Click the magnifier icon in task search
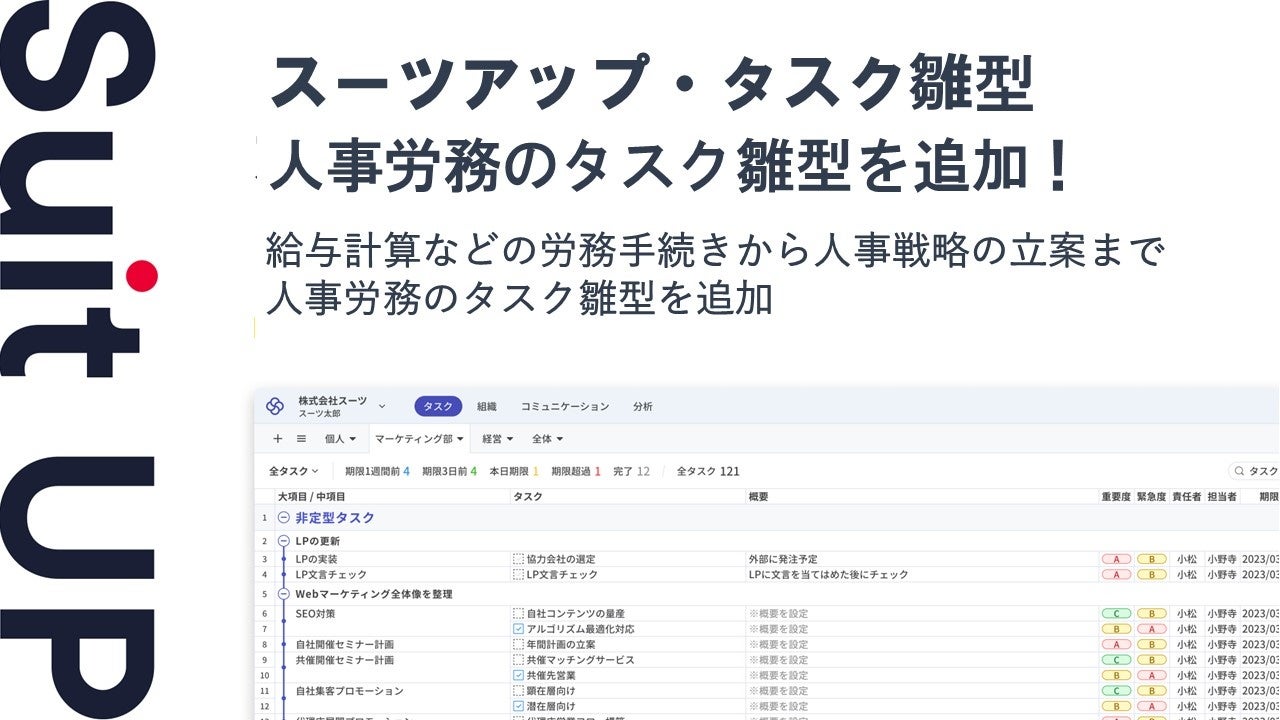Viewport: 1280px width, 720px height. (x=1239, y=471)
